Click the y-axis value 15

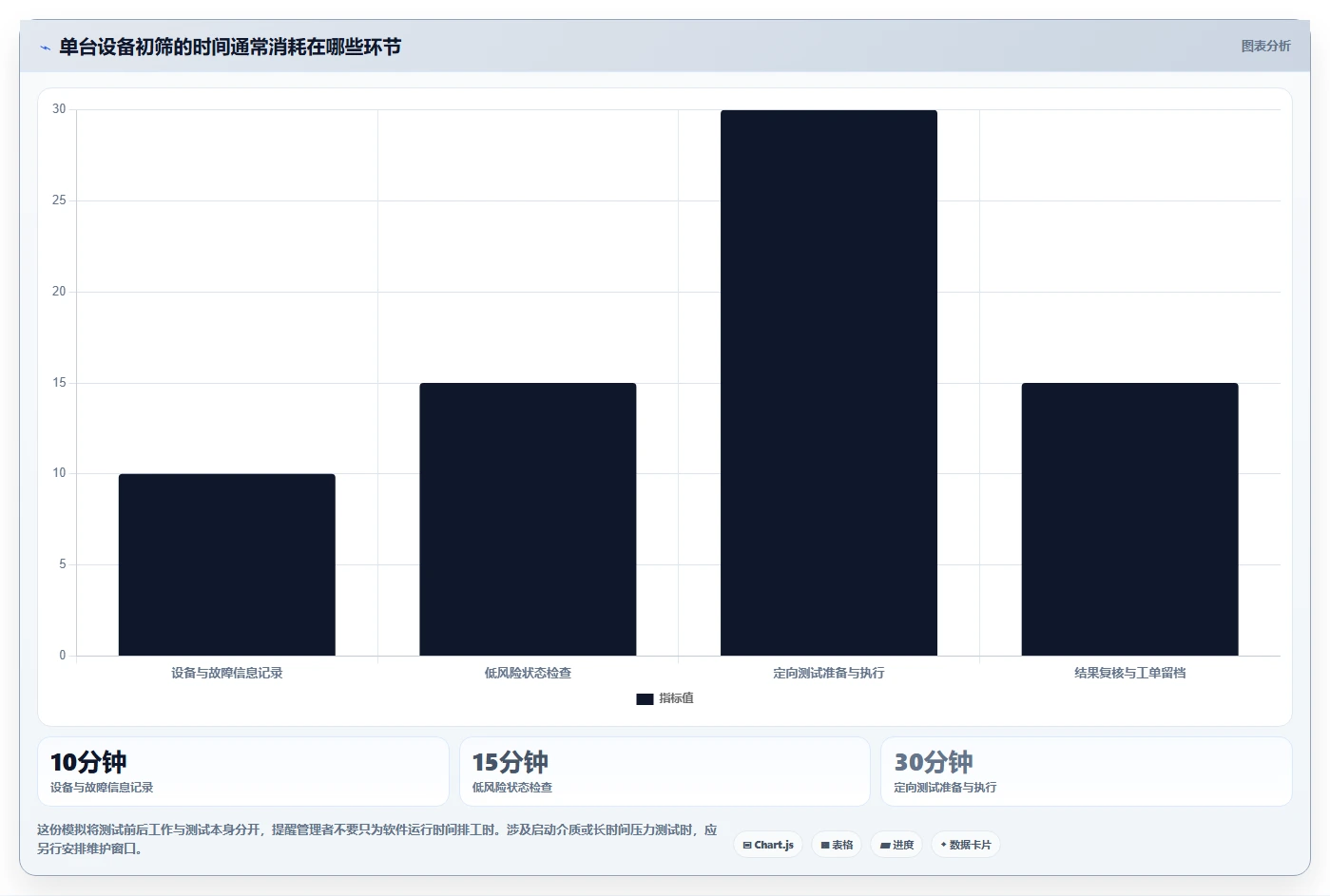coord(59,383)
